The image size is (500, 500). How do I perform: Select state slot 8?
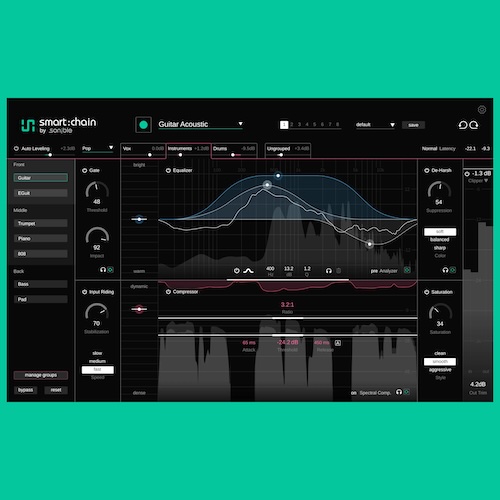[337, 125]
